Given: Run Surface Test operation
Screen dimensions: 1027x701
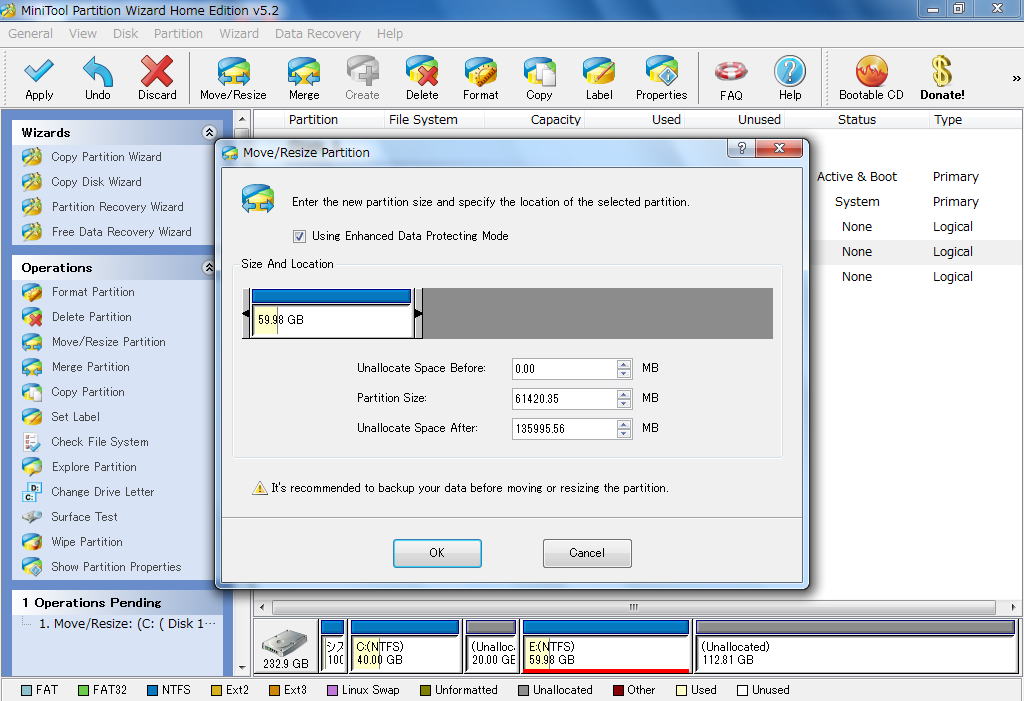Looking at the screenshot, I should pos(84,516).
